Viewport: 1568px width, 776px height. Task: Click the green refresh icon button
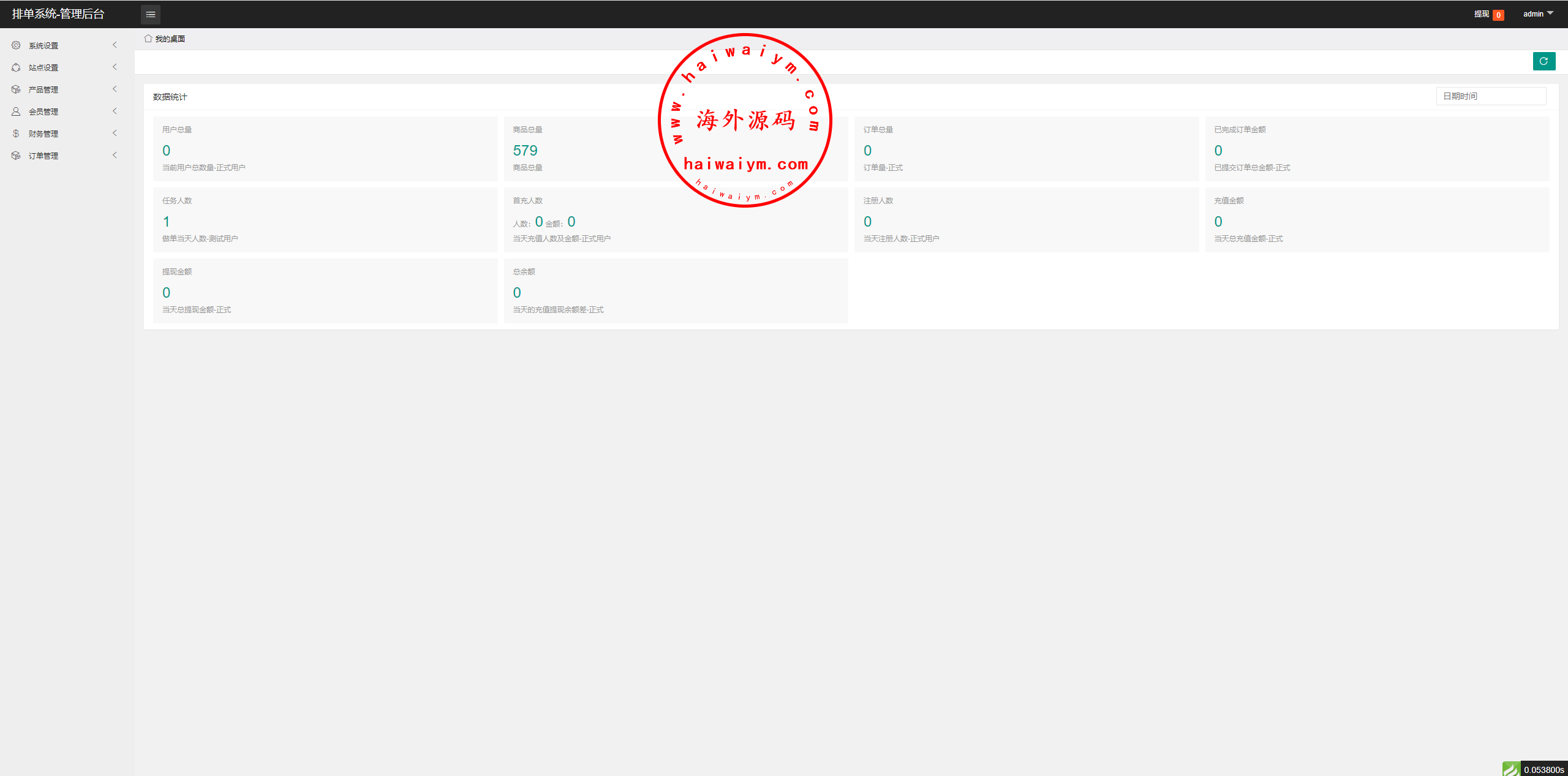tap(1543, 61)
